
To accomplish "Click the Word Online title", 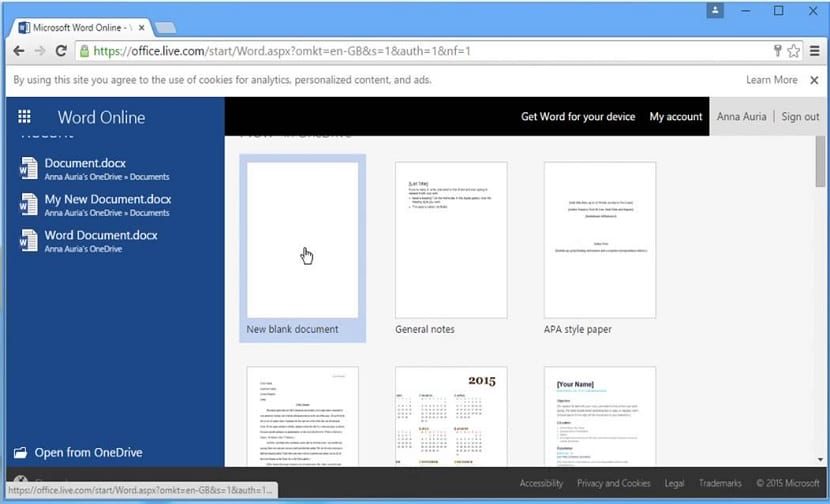I will point(101,117).
